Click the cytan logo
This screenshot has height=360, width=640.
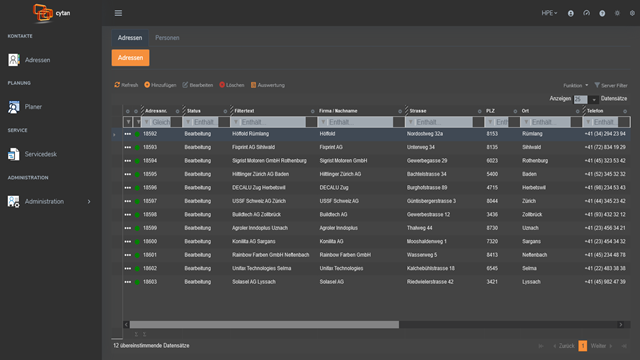(51, 13)
